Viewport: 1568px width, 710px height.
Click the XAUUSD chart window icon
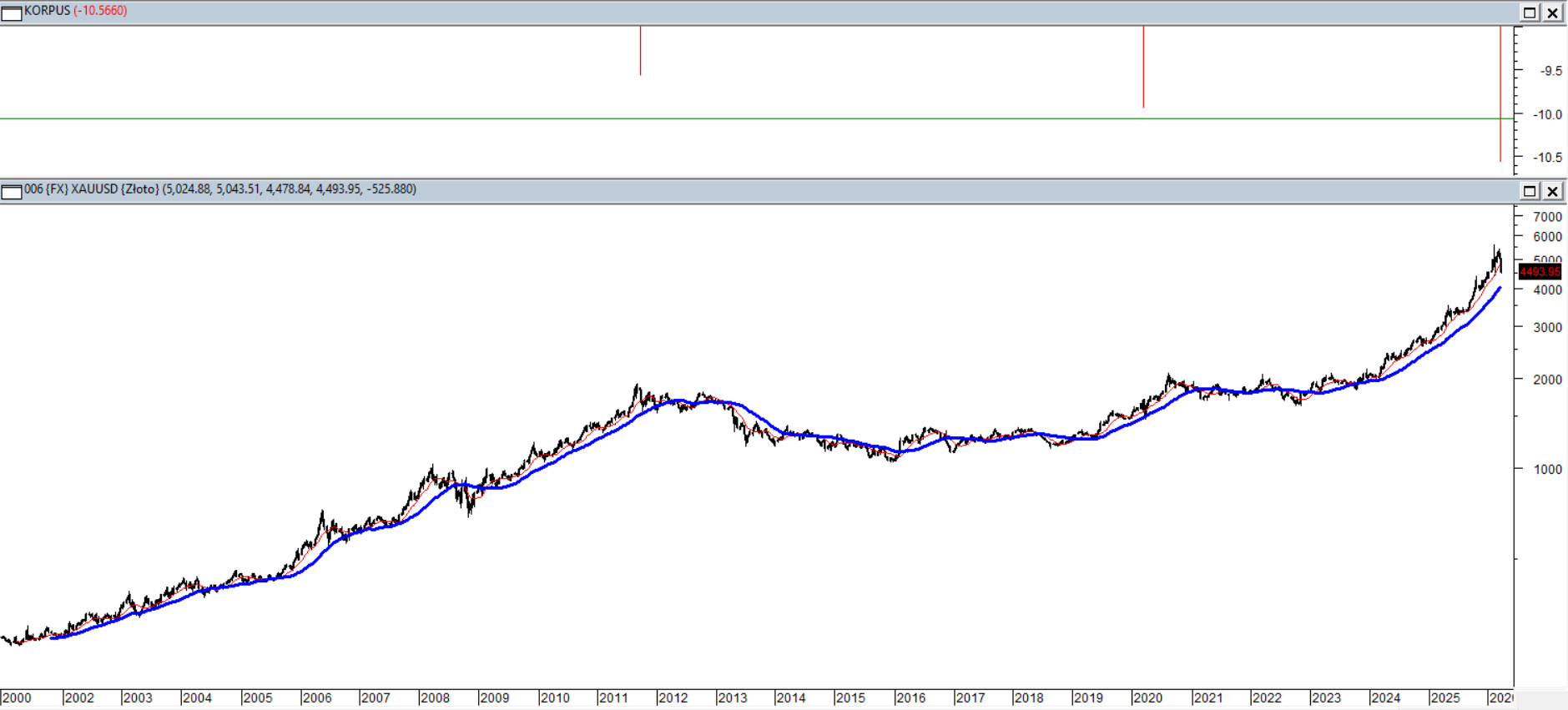click(12, 191)
